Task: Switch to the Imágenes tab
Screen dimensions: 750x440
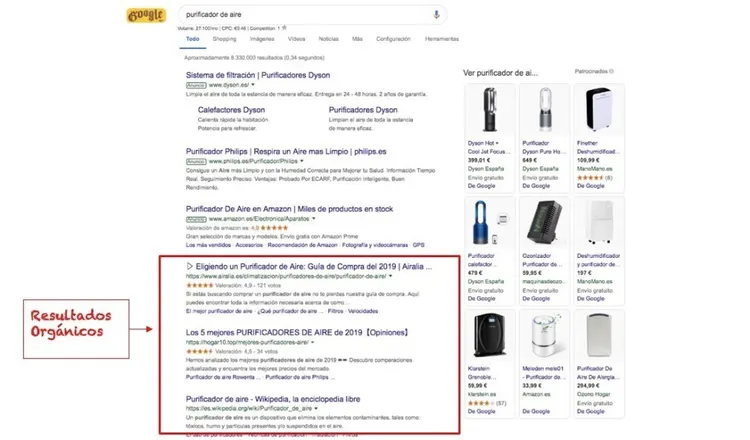Action: pyautogui.click(x=262, y=39)
